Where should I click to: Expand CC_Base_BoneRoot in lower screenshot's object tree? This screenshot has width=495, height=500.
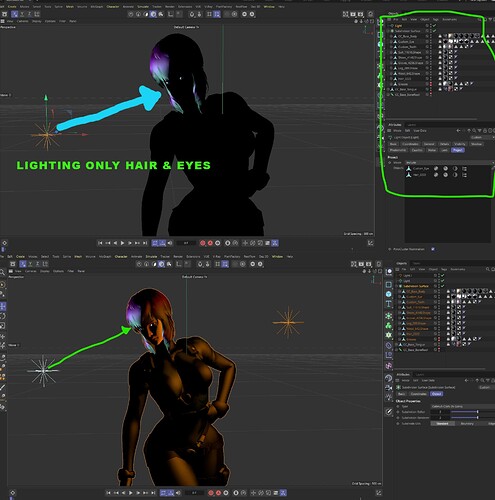397,350
